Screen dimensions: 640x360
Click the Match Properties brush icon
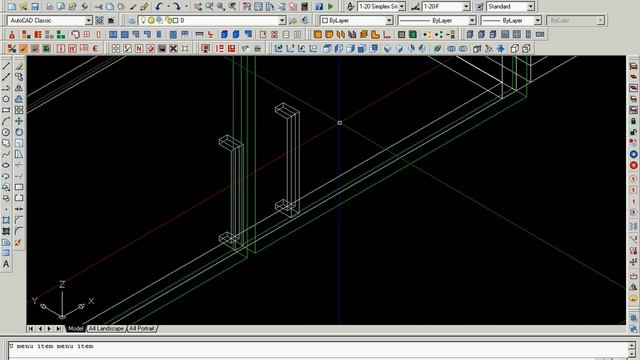click(x=144, y=7)
